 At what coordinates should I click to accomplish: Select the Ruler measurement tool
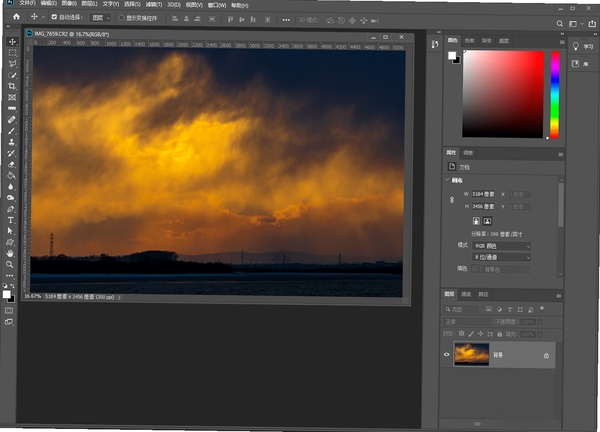[x=12, y=108]
